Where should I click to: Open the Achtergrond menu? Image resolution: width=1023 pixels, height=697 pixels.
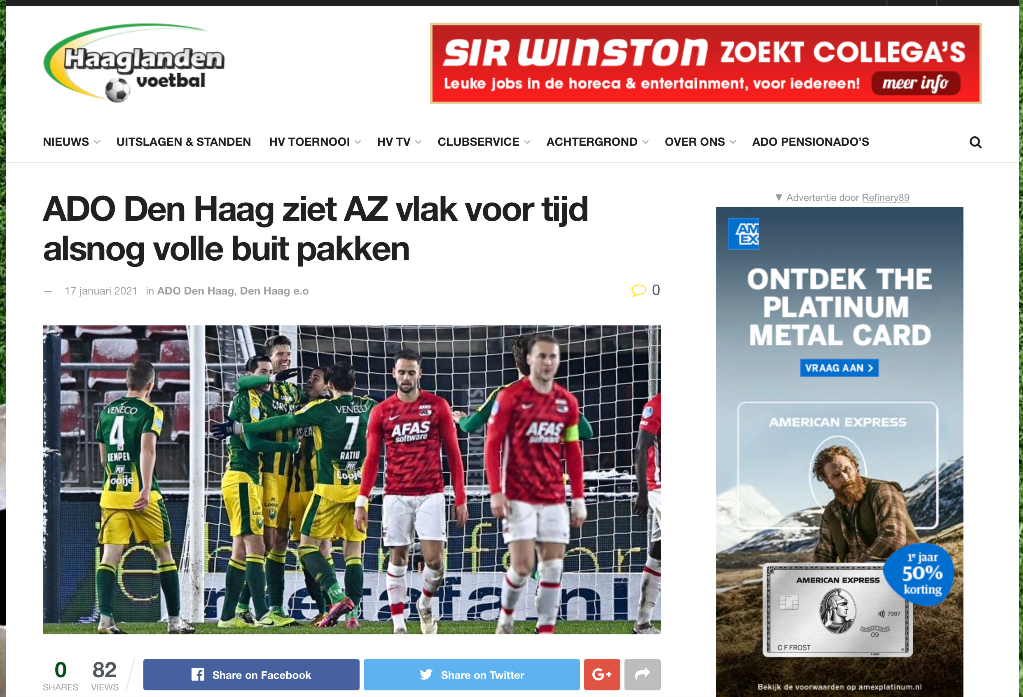(598, 142)
